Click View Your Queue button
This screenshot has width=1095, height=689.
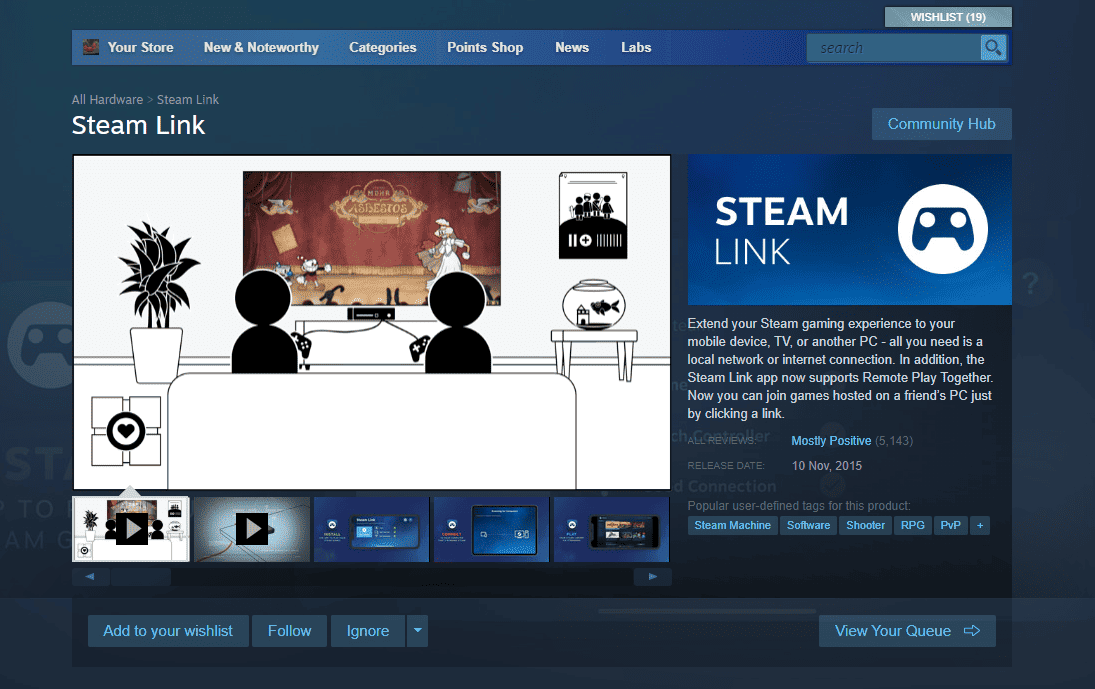click(907, 631)
